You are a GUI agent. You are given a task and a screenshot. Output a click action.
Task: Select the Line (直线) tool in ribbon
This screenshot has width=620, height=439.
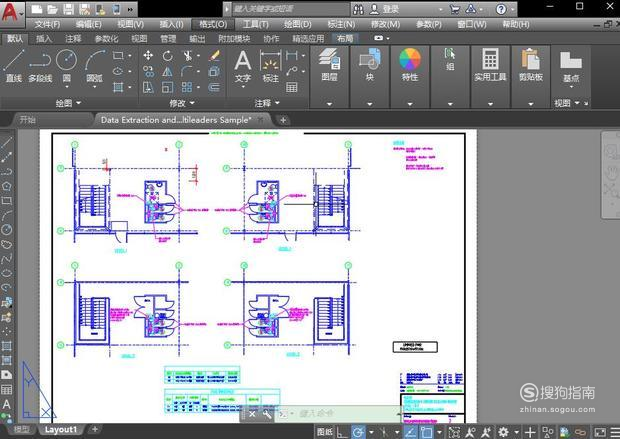pyautogui.click(x=13, y=66)
